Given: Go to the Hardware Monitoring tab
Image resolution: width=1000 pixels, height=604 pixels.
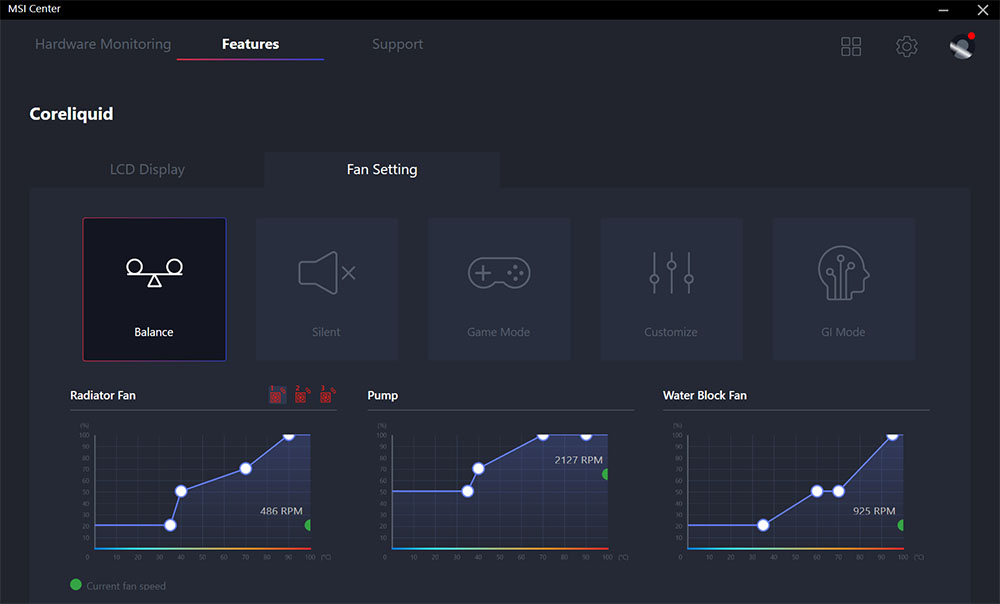Looking at the screenshot, I should tap(103, 44).
